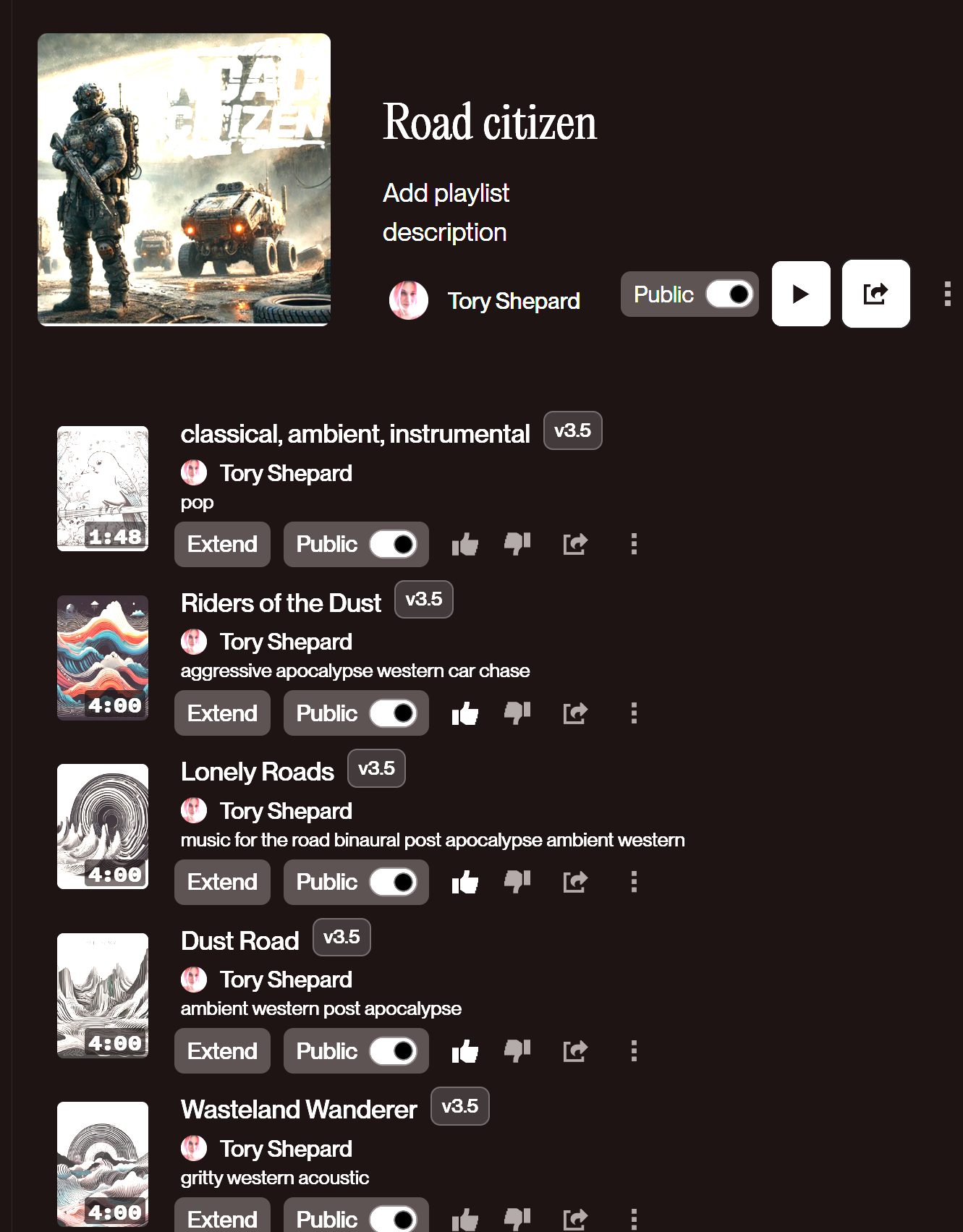Toggle Public switch for Dust Road

[x=394, y=1051]
